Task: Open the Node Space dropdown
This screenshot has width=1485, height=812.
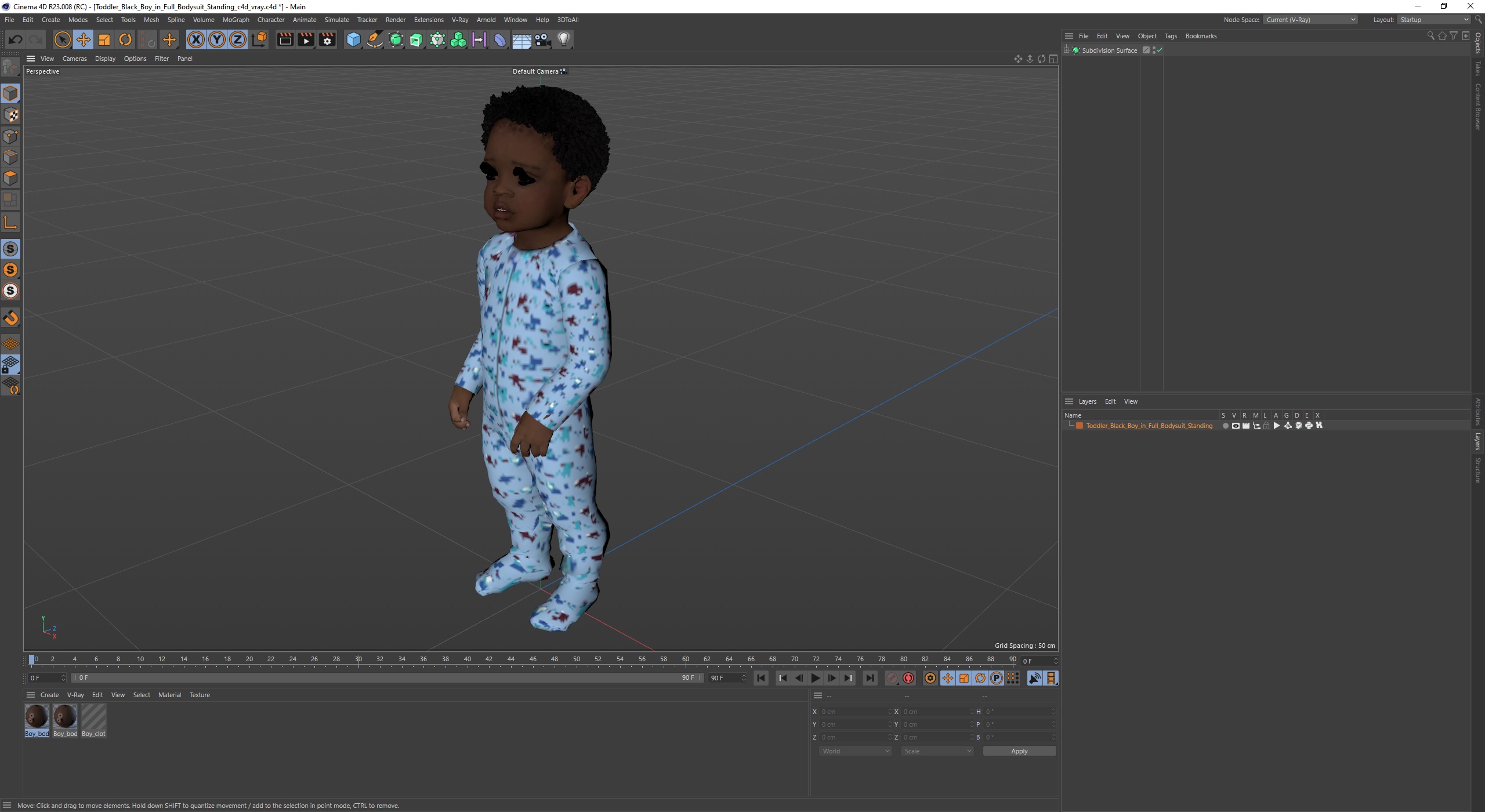Action: tap(1310, 20)
